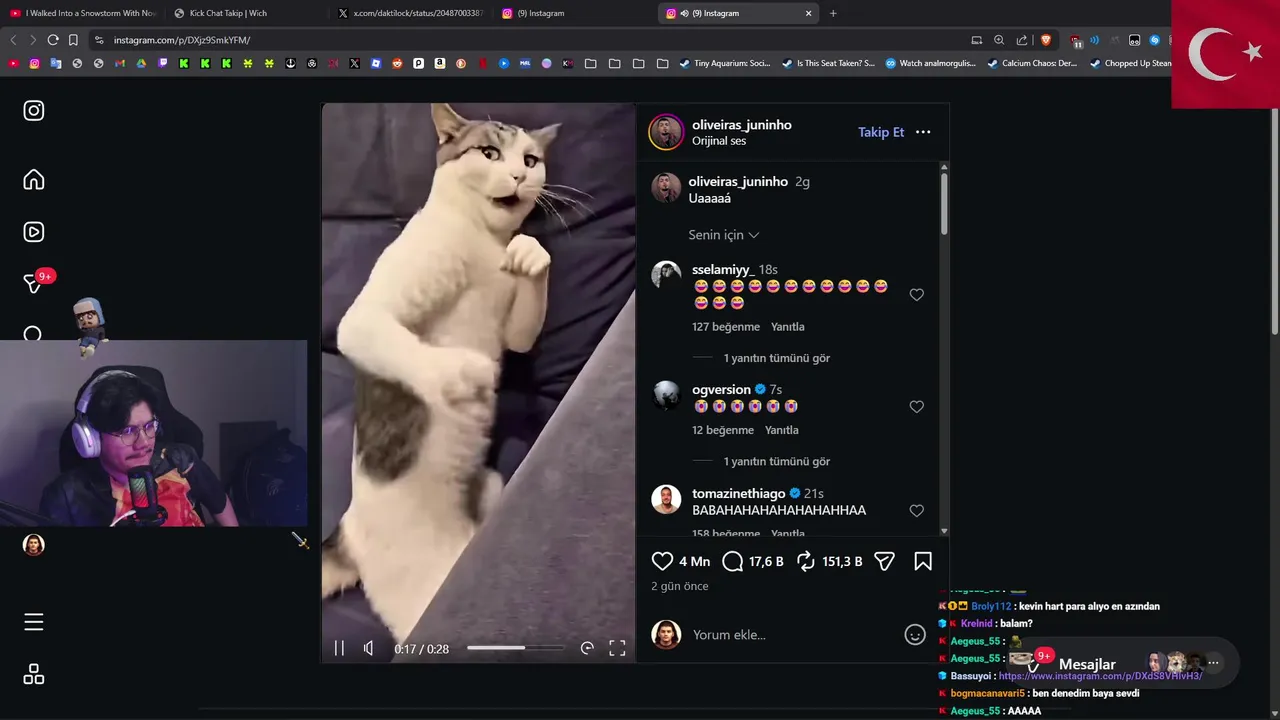Expand replies under sselamiyy_'s comment
1280x720 pixels.
(777, 358)
